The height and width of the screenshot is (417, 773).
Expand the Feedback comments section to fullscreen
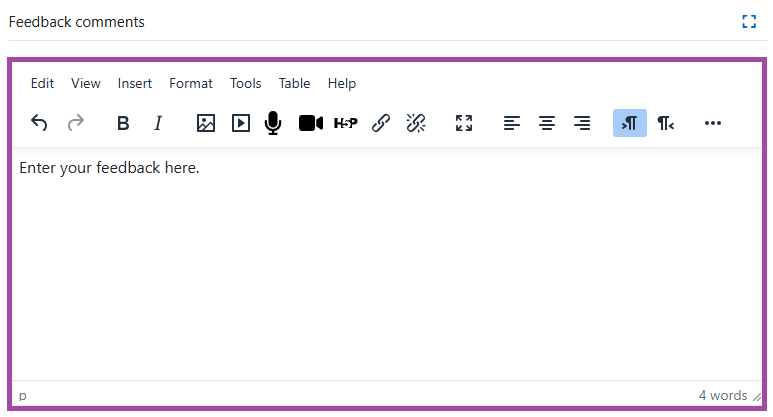(x=749, y=22)
